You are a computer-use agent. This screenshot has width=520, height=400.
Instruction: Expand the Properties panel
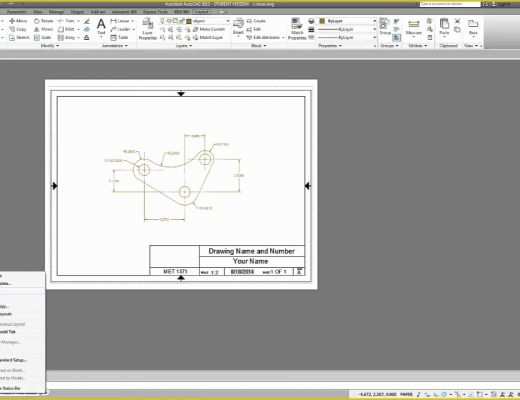[x=330, y=46]
